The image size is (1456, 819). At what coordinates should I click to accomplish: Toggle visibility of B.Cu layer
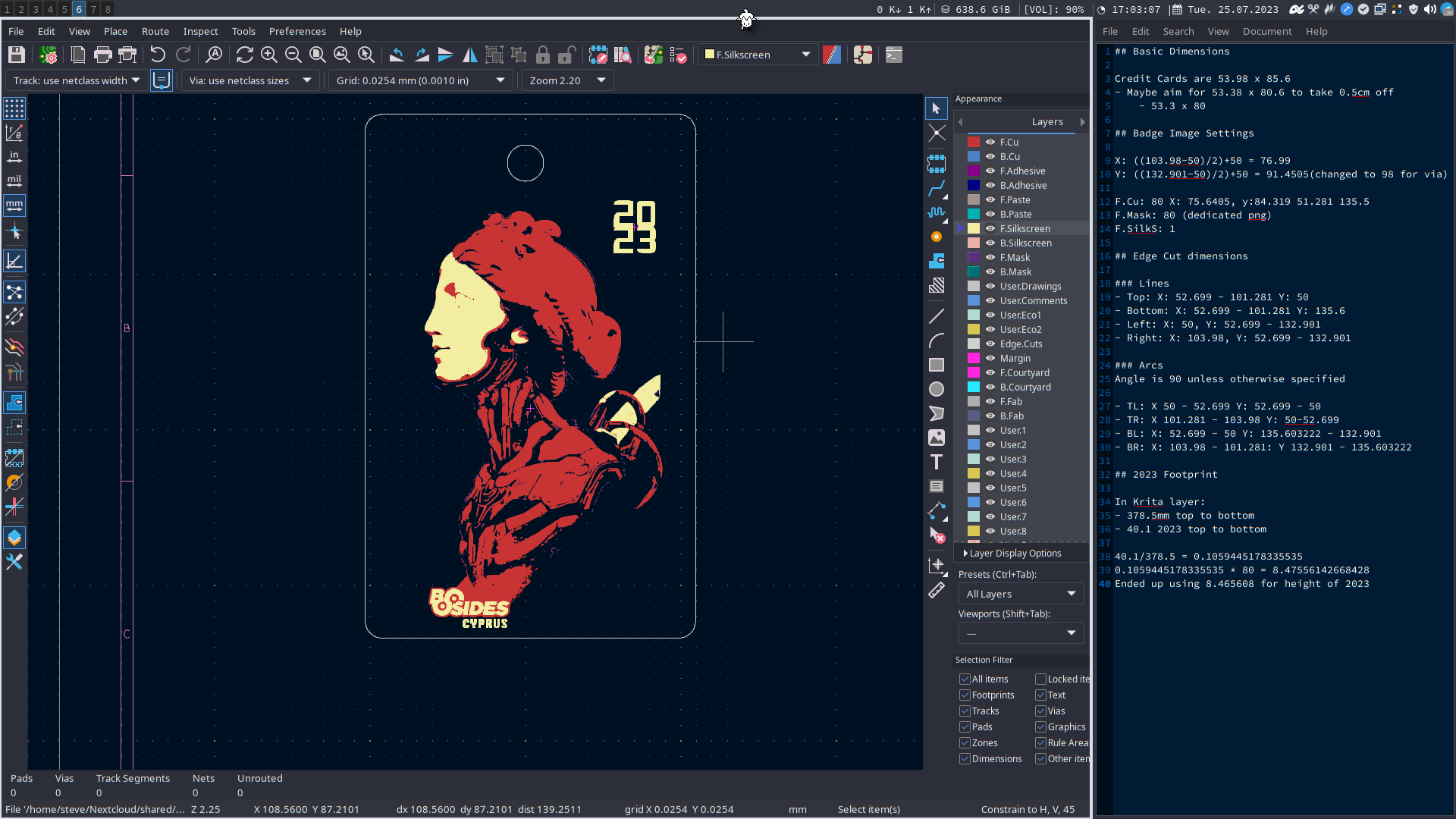click(x=990, y=156)
